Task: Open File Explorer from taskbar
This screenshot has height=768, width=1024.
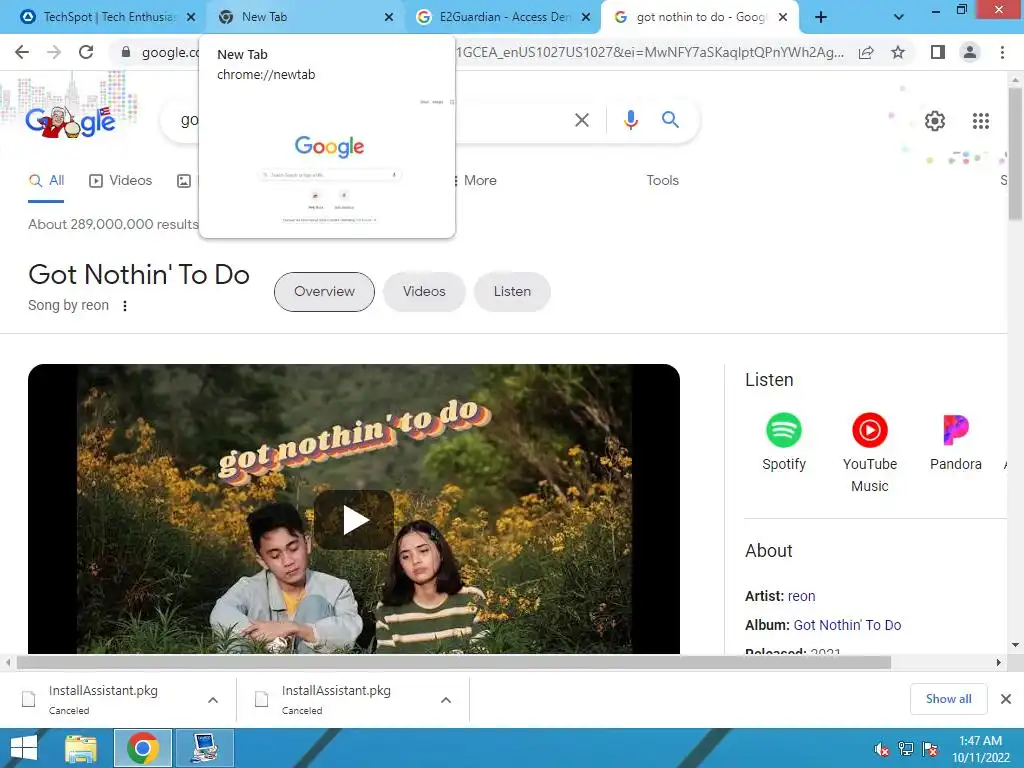Action: coord(81,748)
